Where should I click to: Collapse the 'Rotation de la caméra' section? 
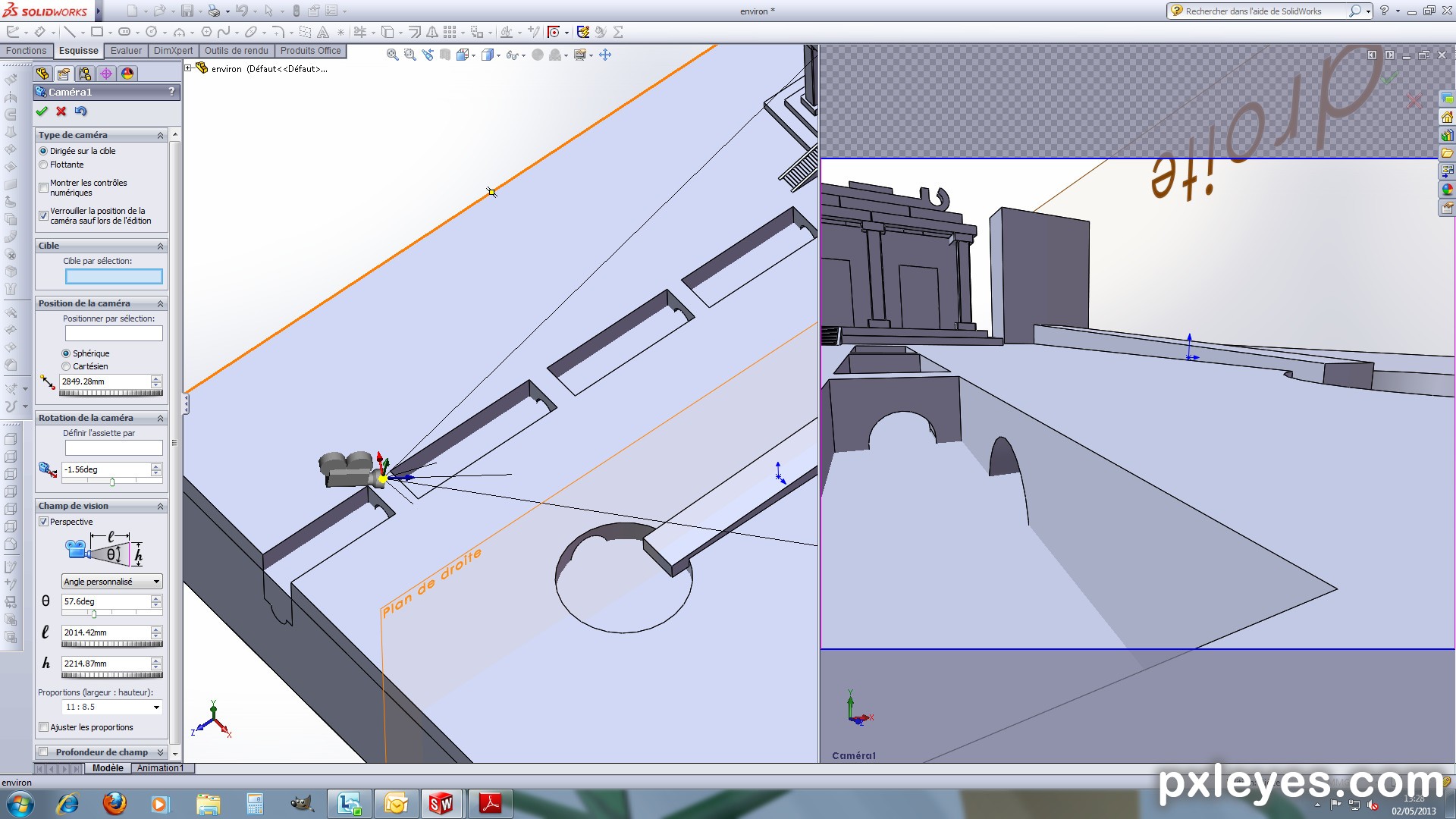pos(160,418)
